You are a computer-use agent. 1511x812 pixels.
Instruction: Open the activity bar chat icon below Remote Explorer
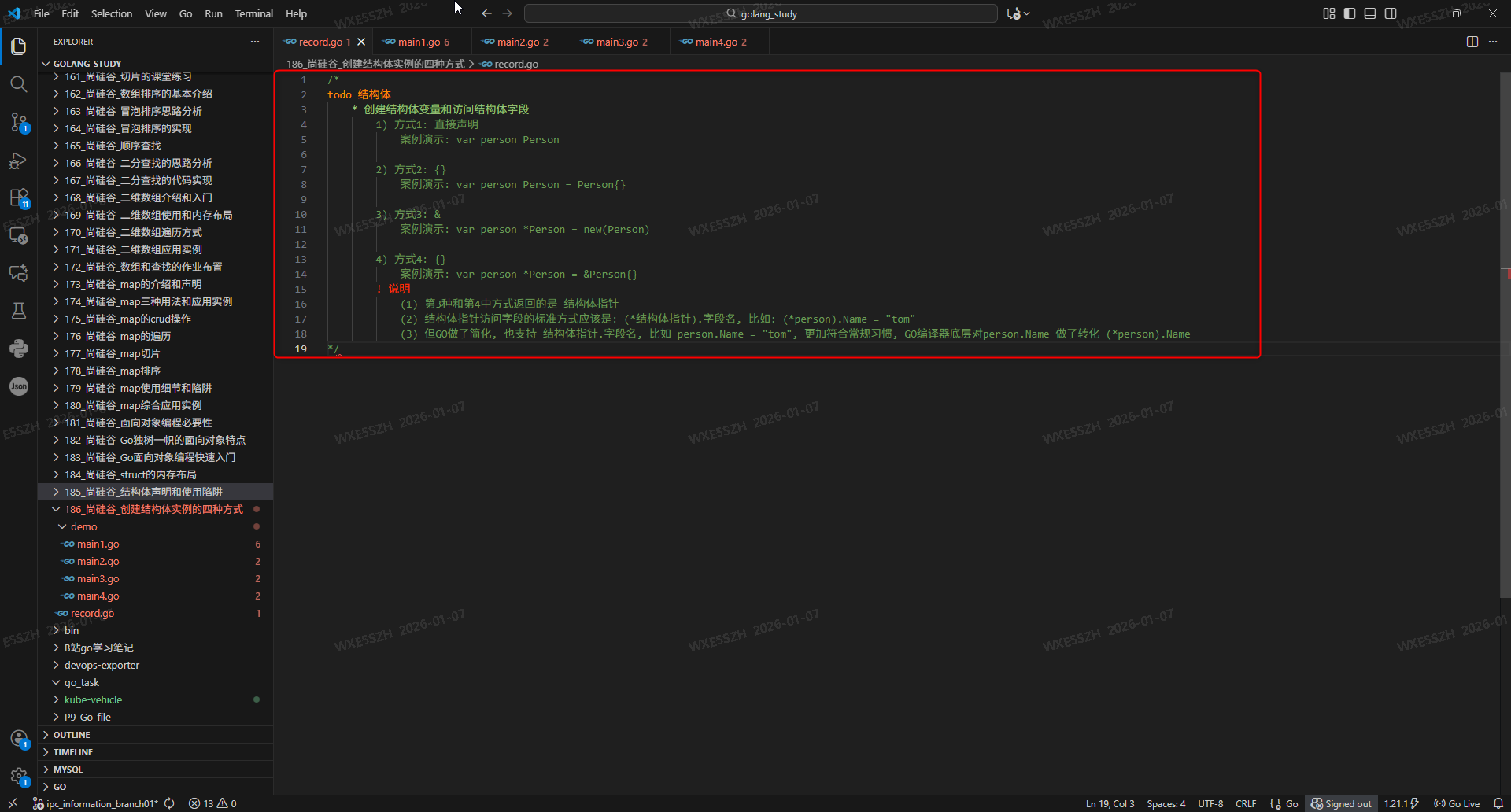(x=19, y=273)
